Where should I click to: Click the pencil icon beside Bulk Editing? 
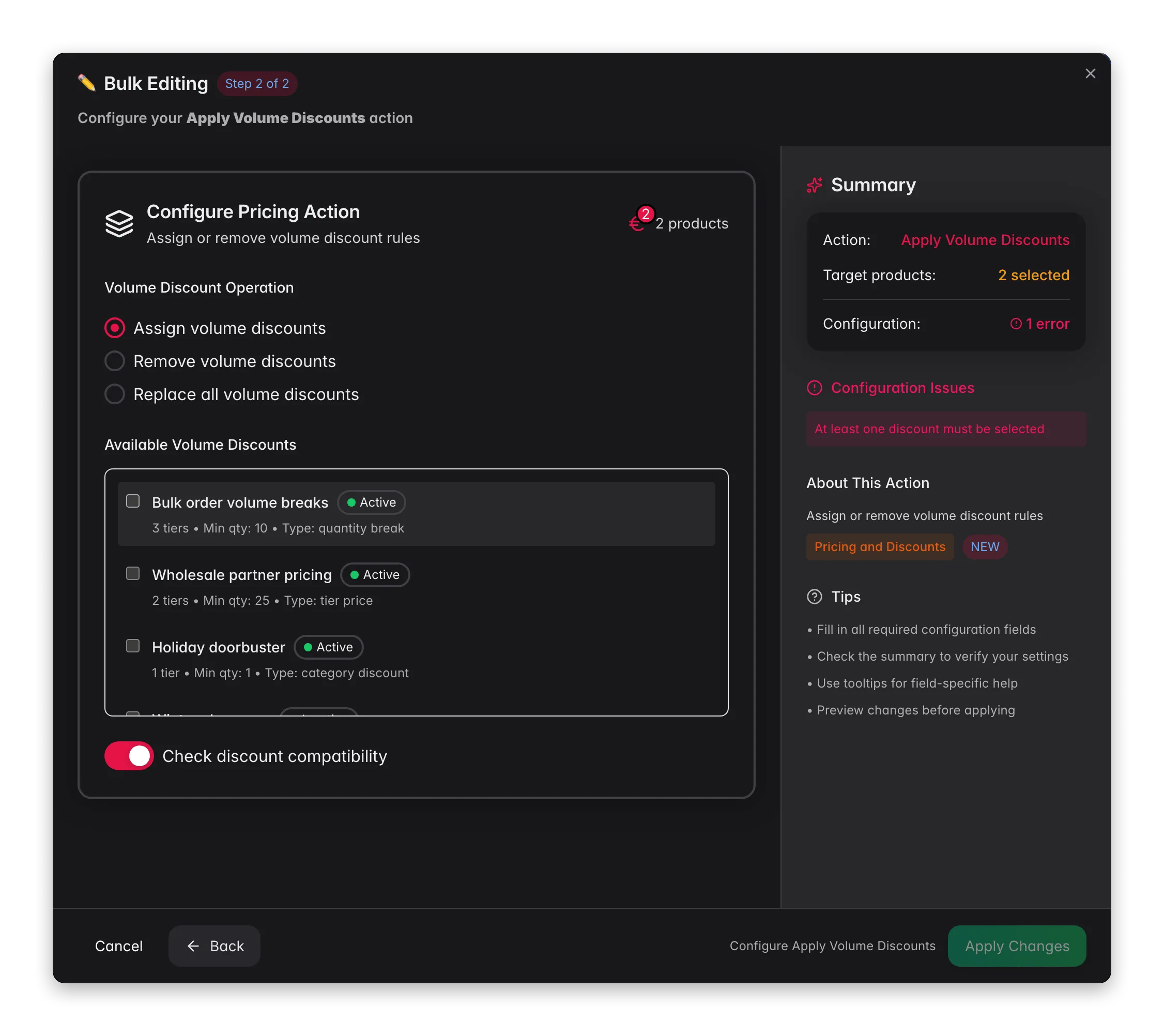click(86, 83)
